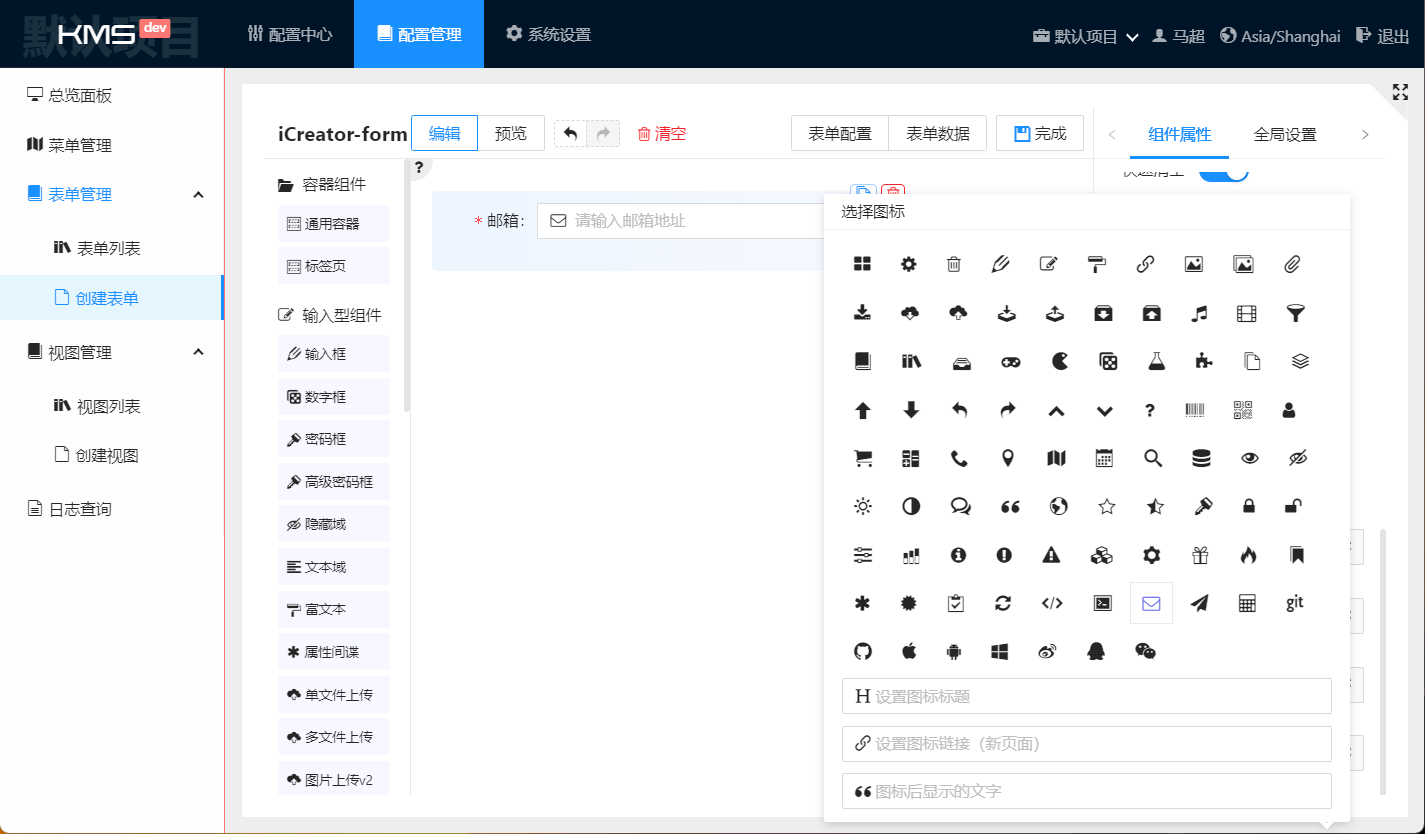Image resolution: width=1425 pixels, height=834 pixels.
Task: Toggle the blue switch under 组件属性
Action: point(1222,172)
